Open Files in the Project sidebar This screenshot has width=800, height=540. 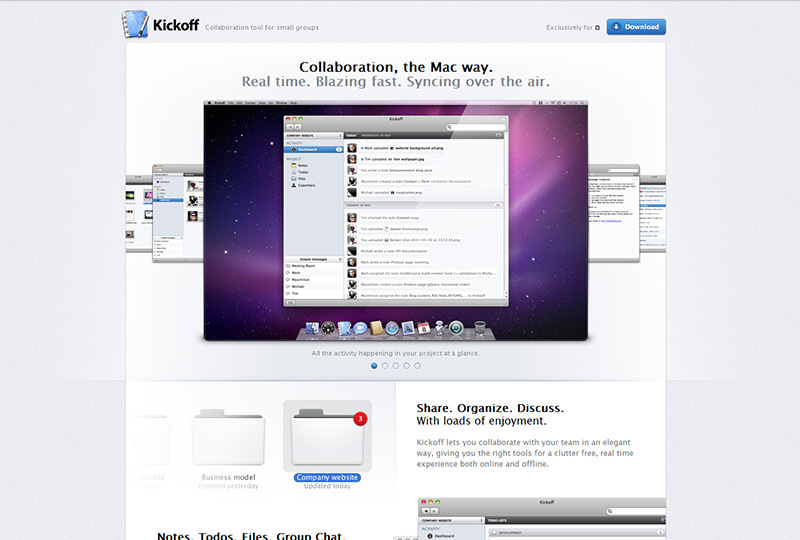[298, 179]
